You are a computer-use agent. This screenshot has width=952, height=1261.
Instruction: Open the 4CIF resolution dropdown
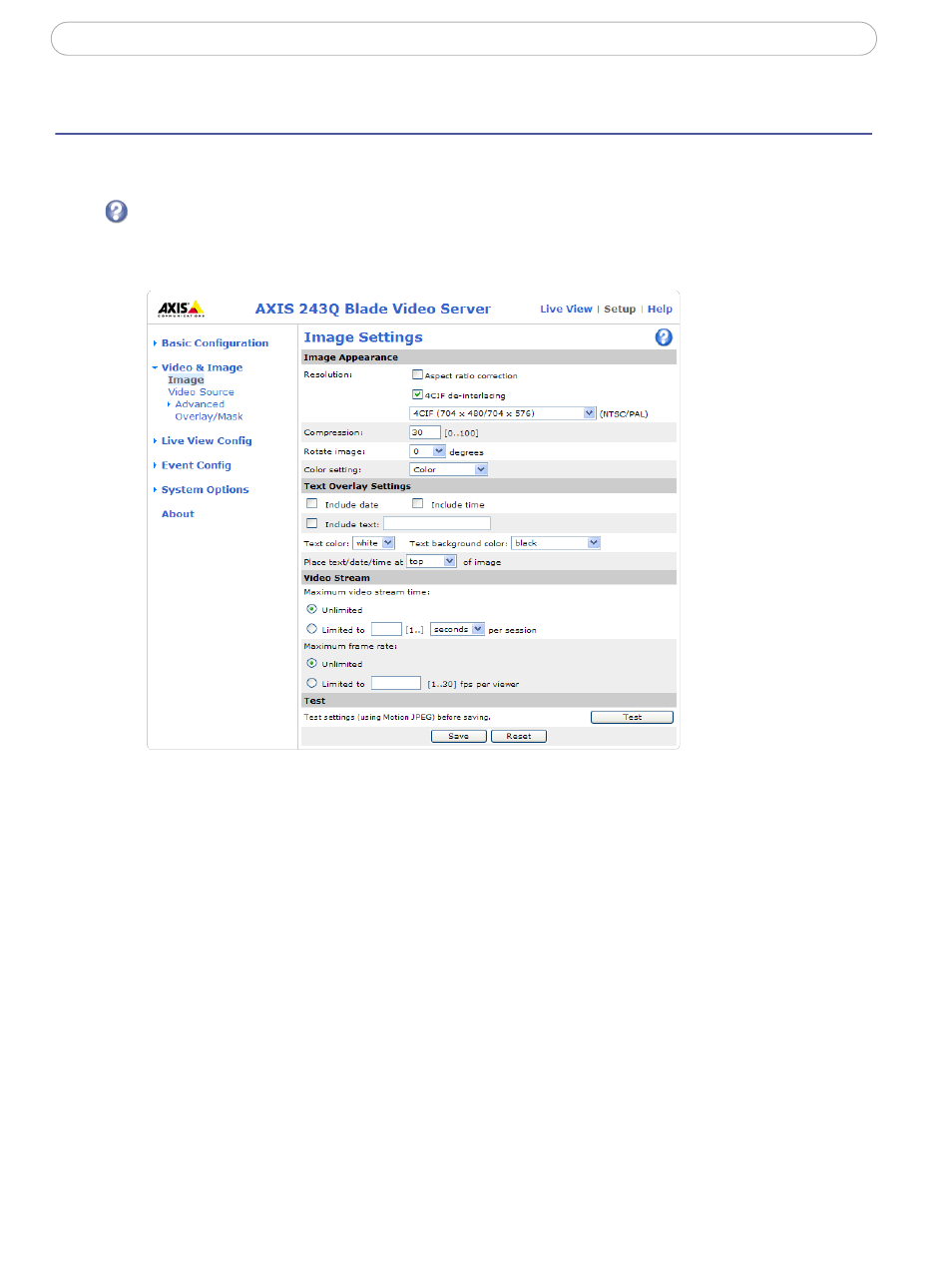click(503, 413)
